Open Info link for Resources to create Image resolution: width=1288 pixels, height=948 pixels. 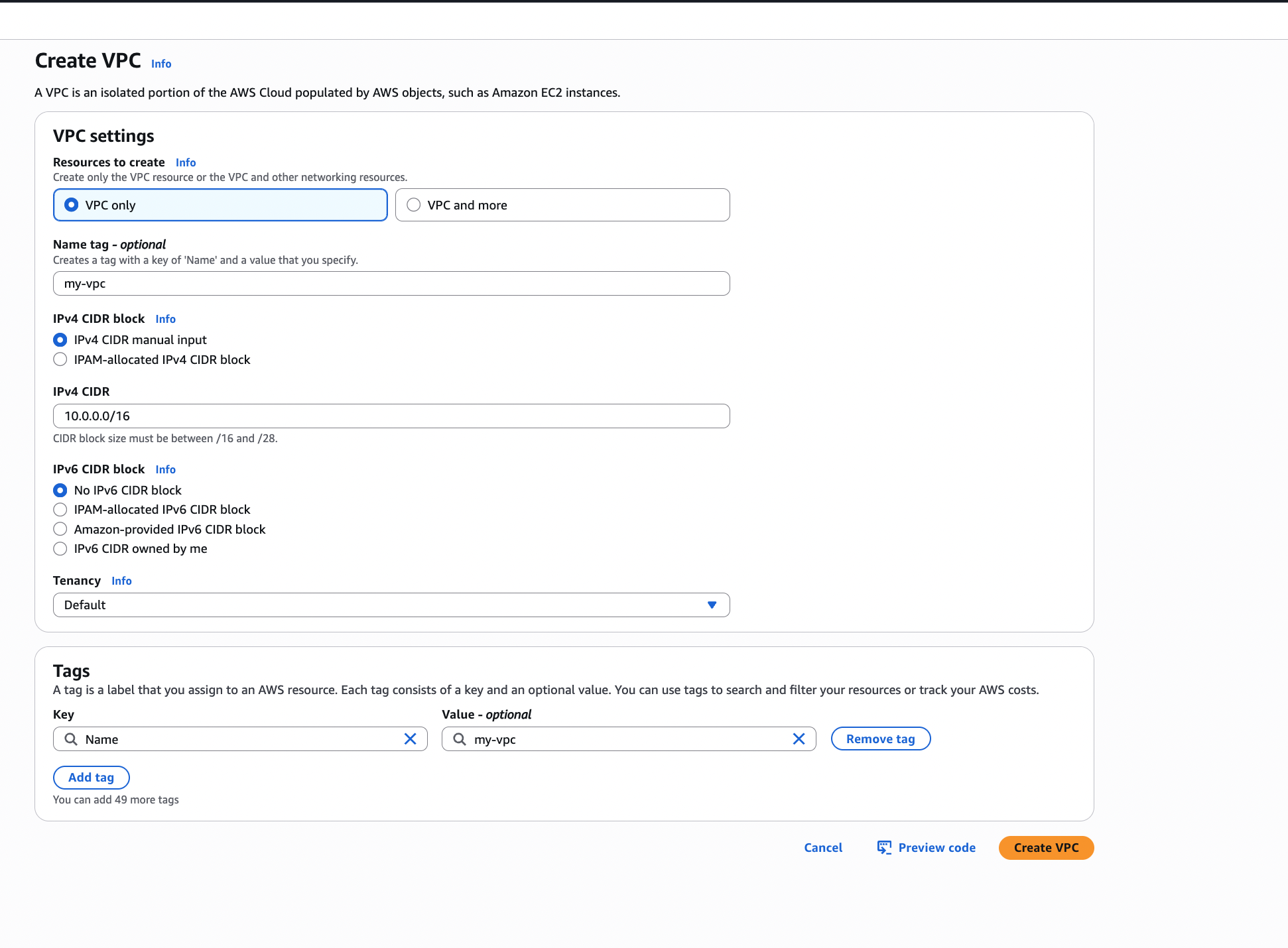pyautogui.click(x=186, y=162)
